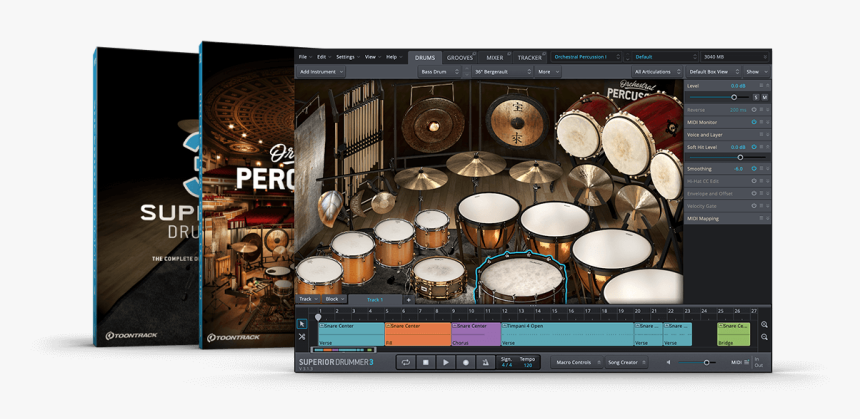The width and height of the screenshot is (860, 419).
Task: Switch to the Tracker tab
Action: pos(529,57)
